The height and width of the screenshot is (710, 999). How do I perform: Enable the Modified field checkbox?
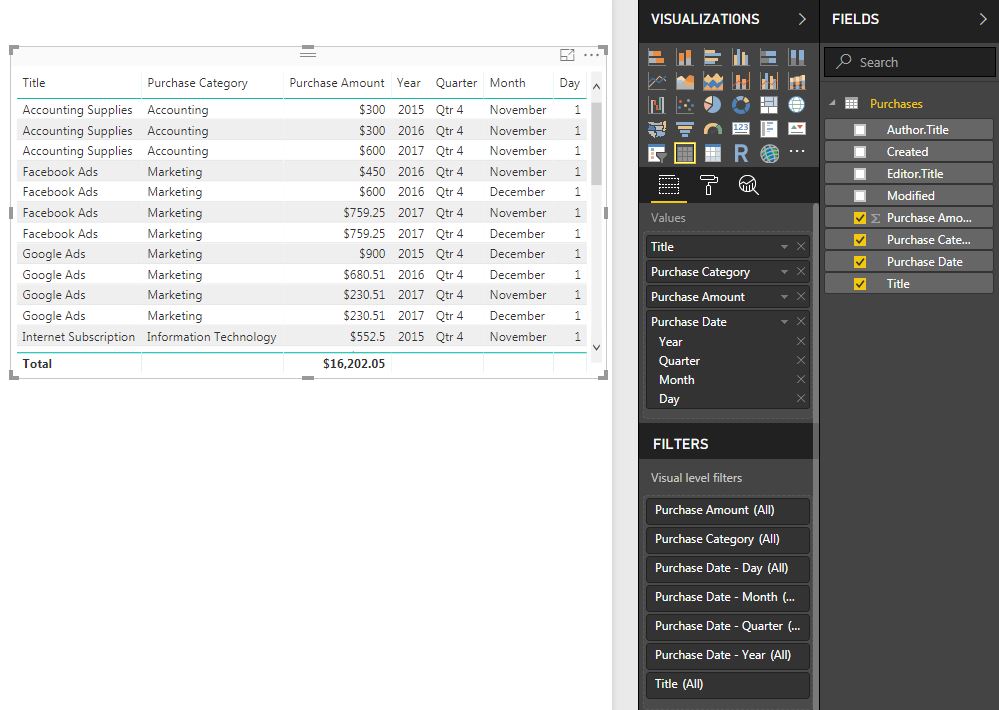coord(860,196)
